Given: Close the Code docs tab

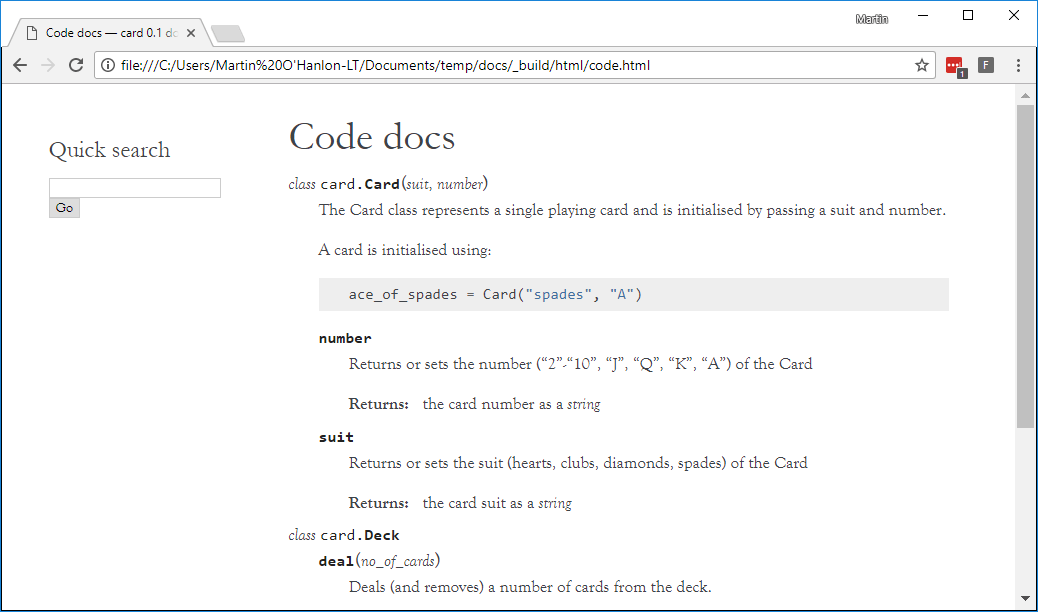Looking at the screenshot, I should [190, 31].
